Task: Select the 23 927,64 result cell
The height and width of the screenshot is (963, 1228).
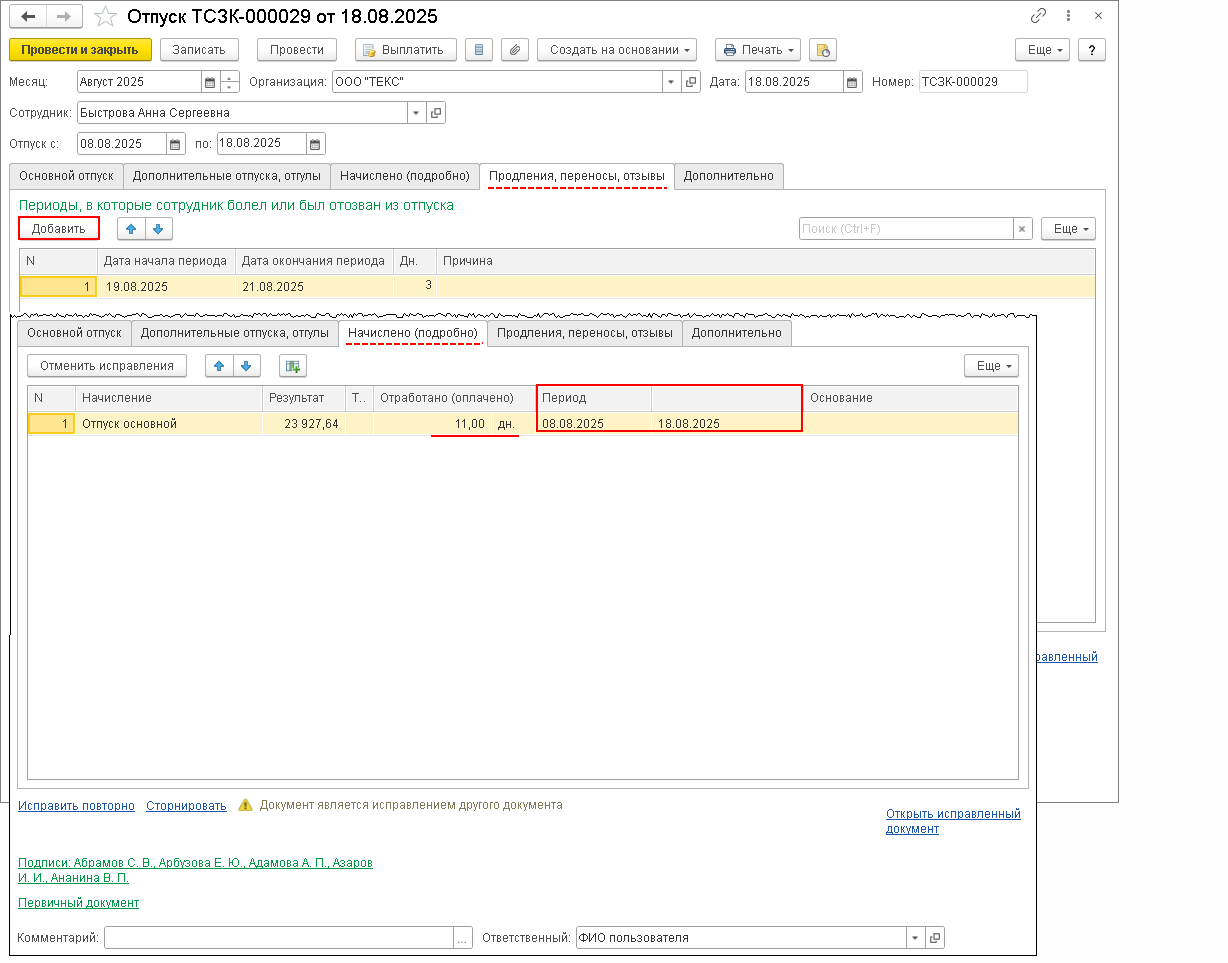Action: (303, 424)
